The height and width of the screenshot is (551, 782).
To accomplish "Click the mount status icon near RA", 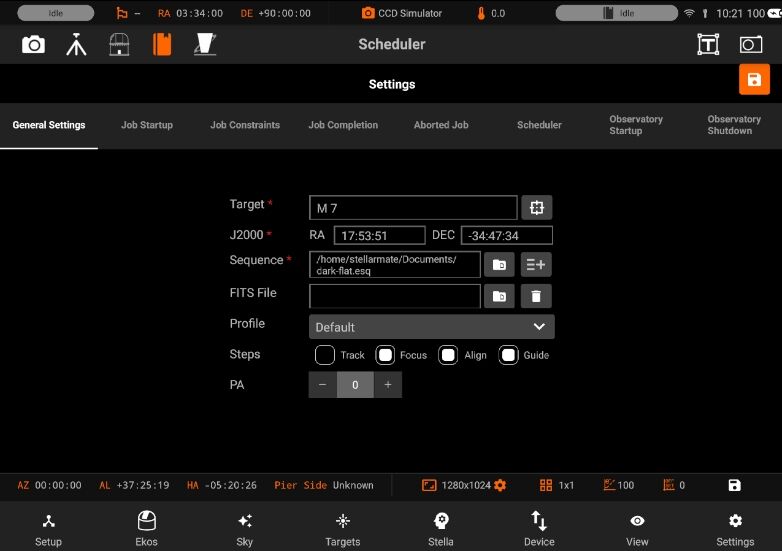I will [x=122, y=13].
